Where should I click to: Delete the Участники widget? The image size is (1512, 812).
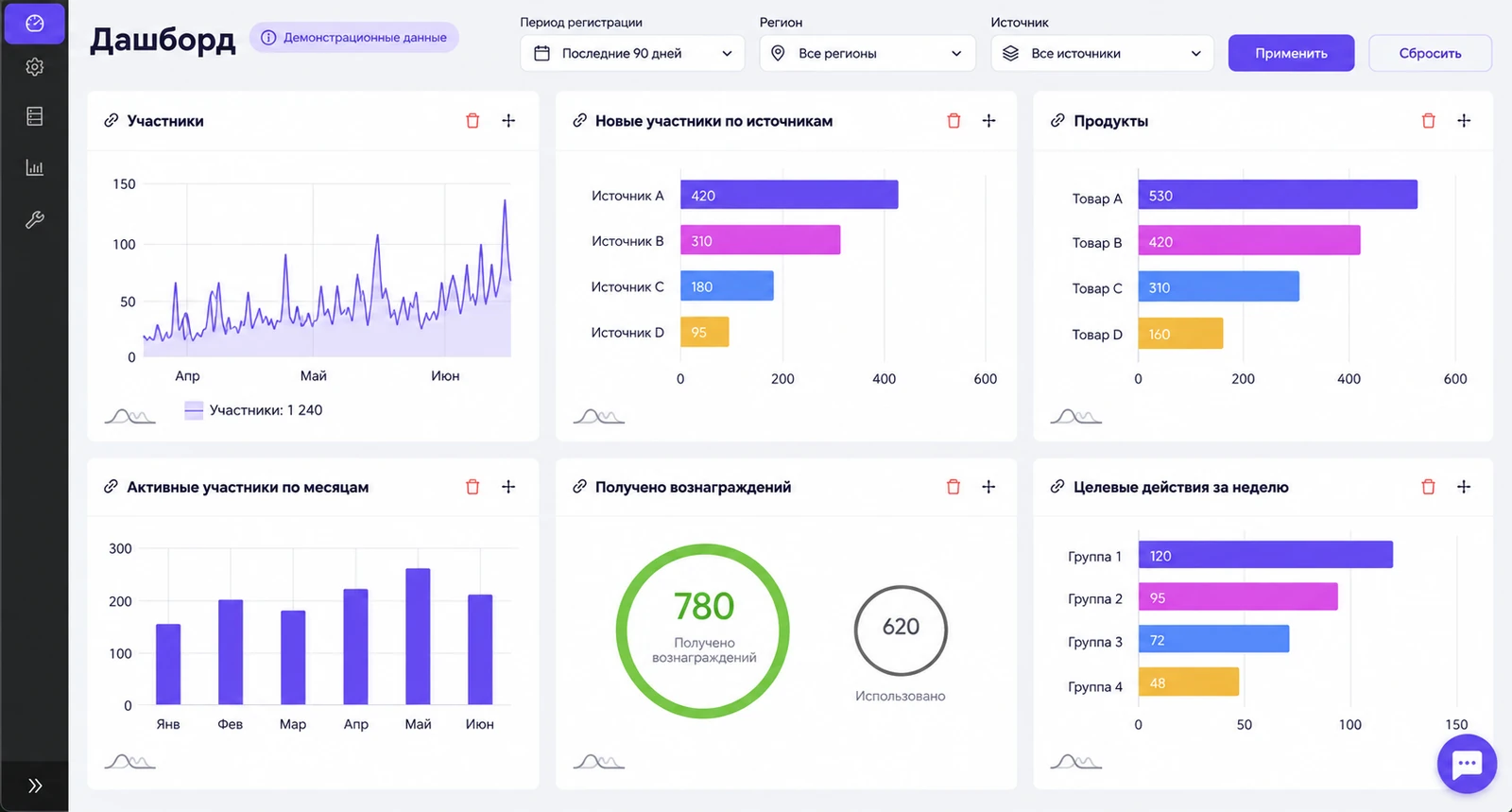point(472,121)
